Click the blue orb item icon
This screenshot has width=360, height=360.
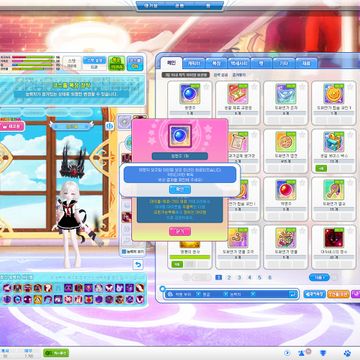tap(190, 94)
